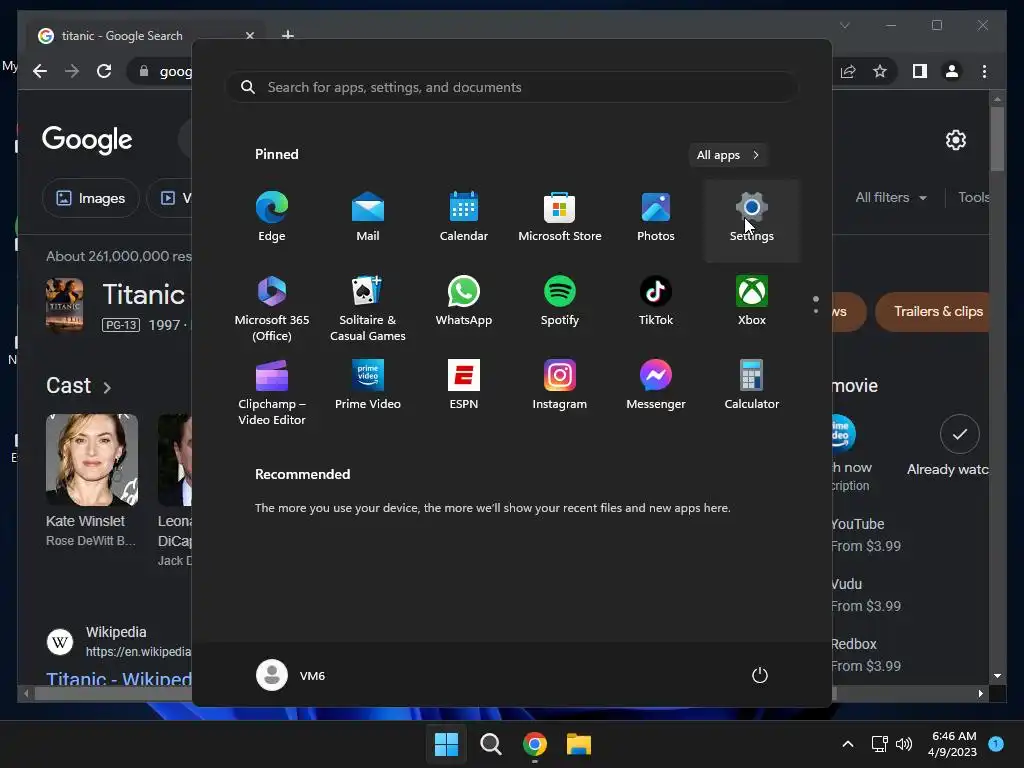Open volume control in system tray

coord(904,744)
